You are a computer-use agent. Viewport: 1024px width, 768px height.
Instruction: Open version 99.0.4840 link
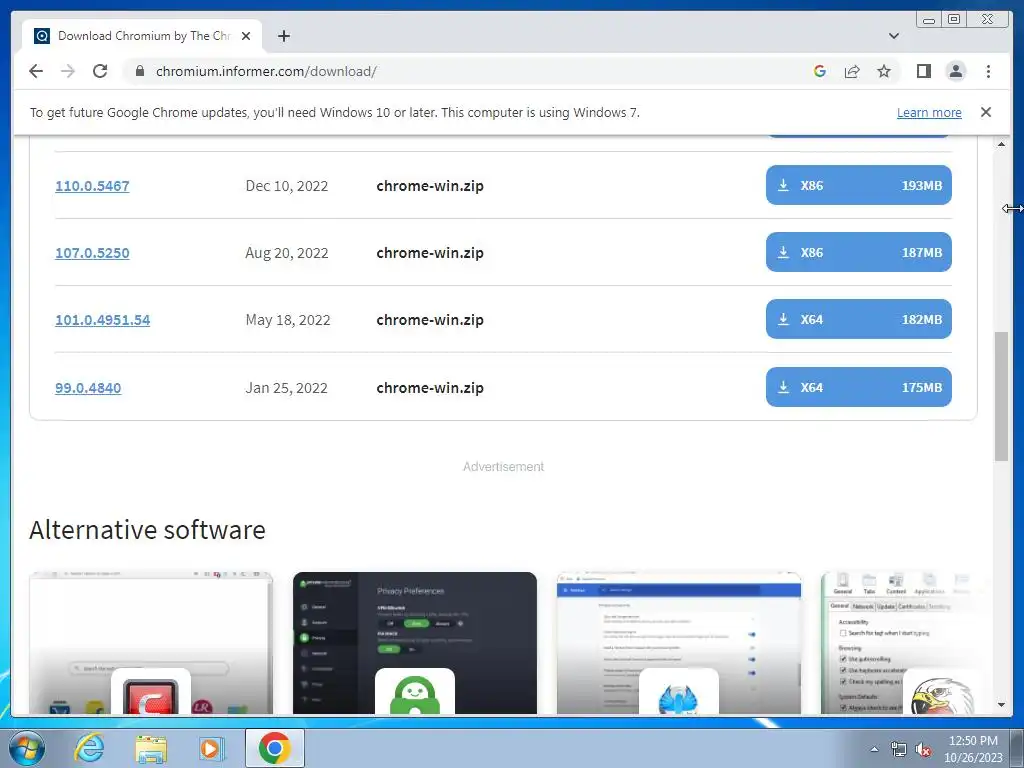pos(88,388)
